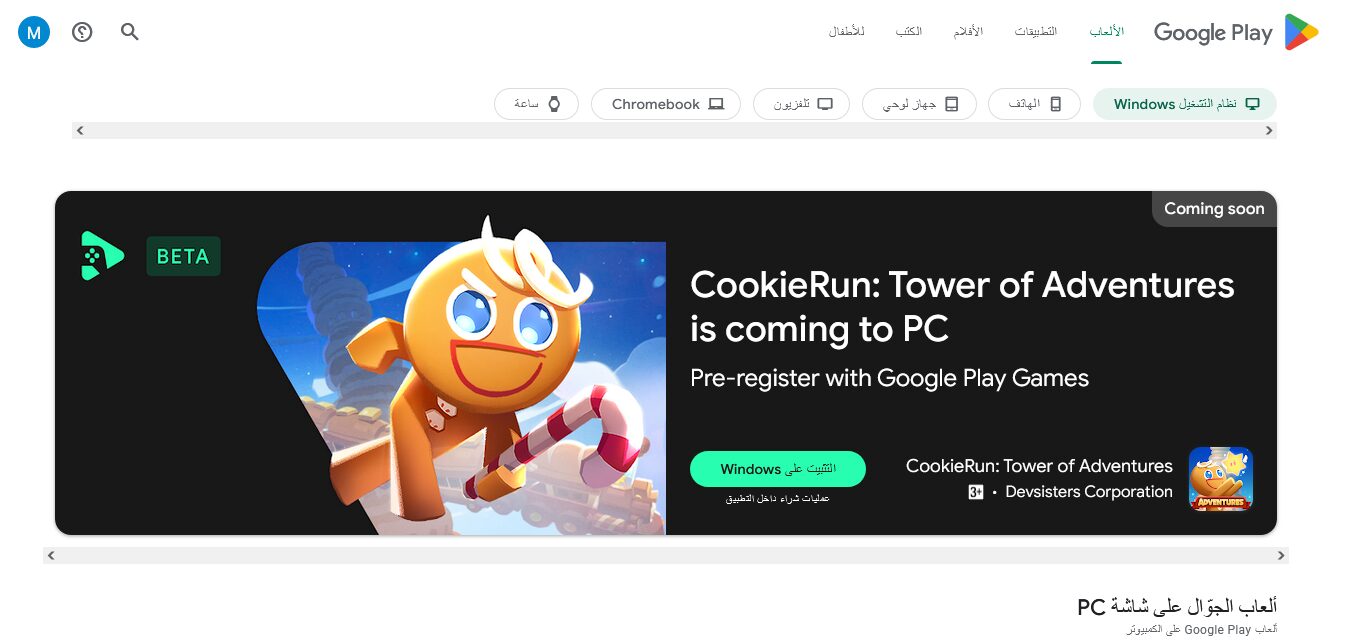Click the Google Play Games logo on banner
The height and width of the screenshot is (643, 1349).
pos(102,256)
